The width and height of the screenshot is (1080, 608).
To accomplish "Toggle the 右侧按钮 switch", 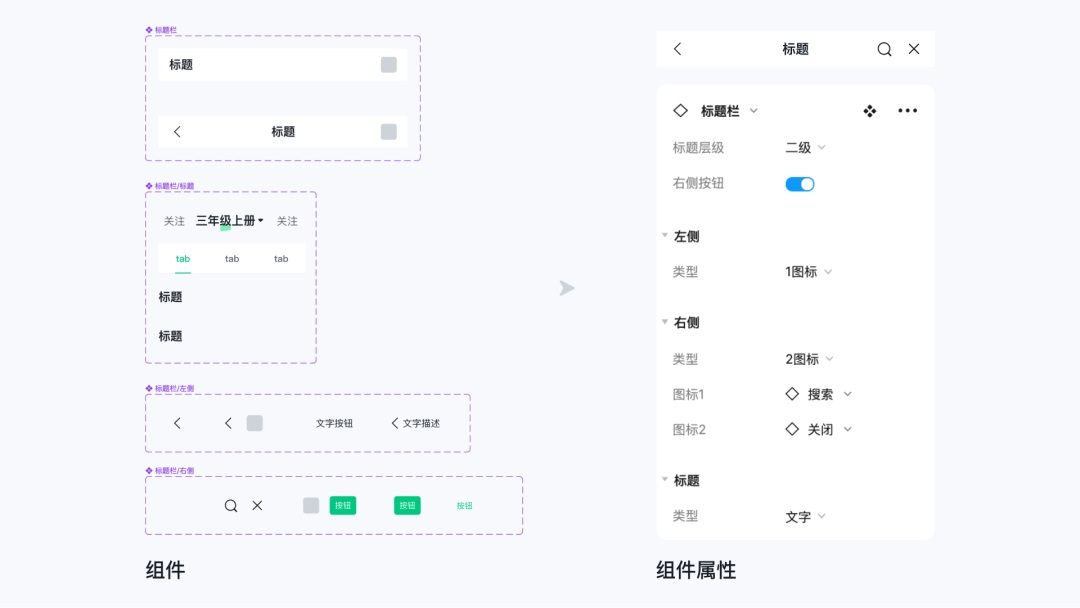I will click(x=800, y=184).
